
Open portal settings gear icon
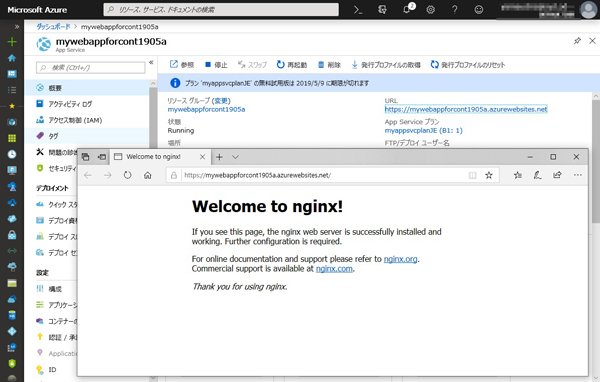(x=430, y=10)
